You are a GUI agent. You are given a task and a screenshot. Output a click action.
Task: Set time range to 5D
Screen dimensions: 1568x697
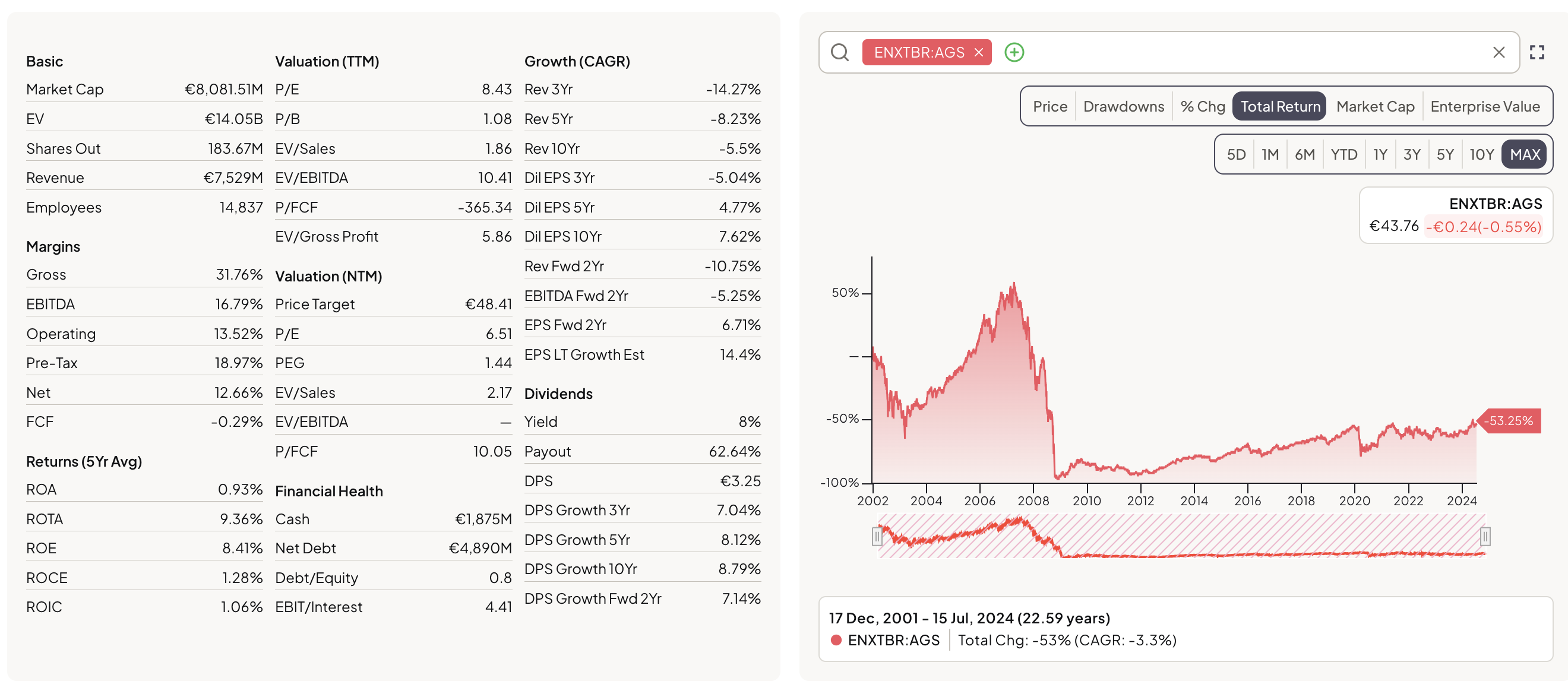(1235, 154)
